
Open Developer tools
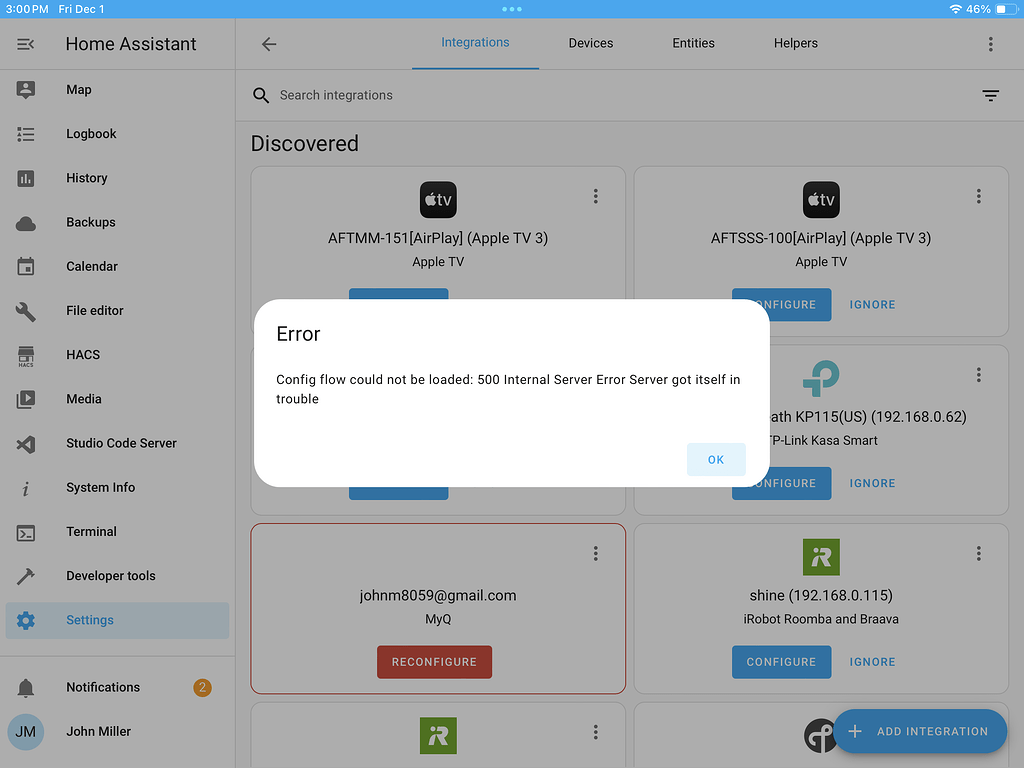28,575
